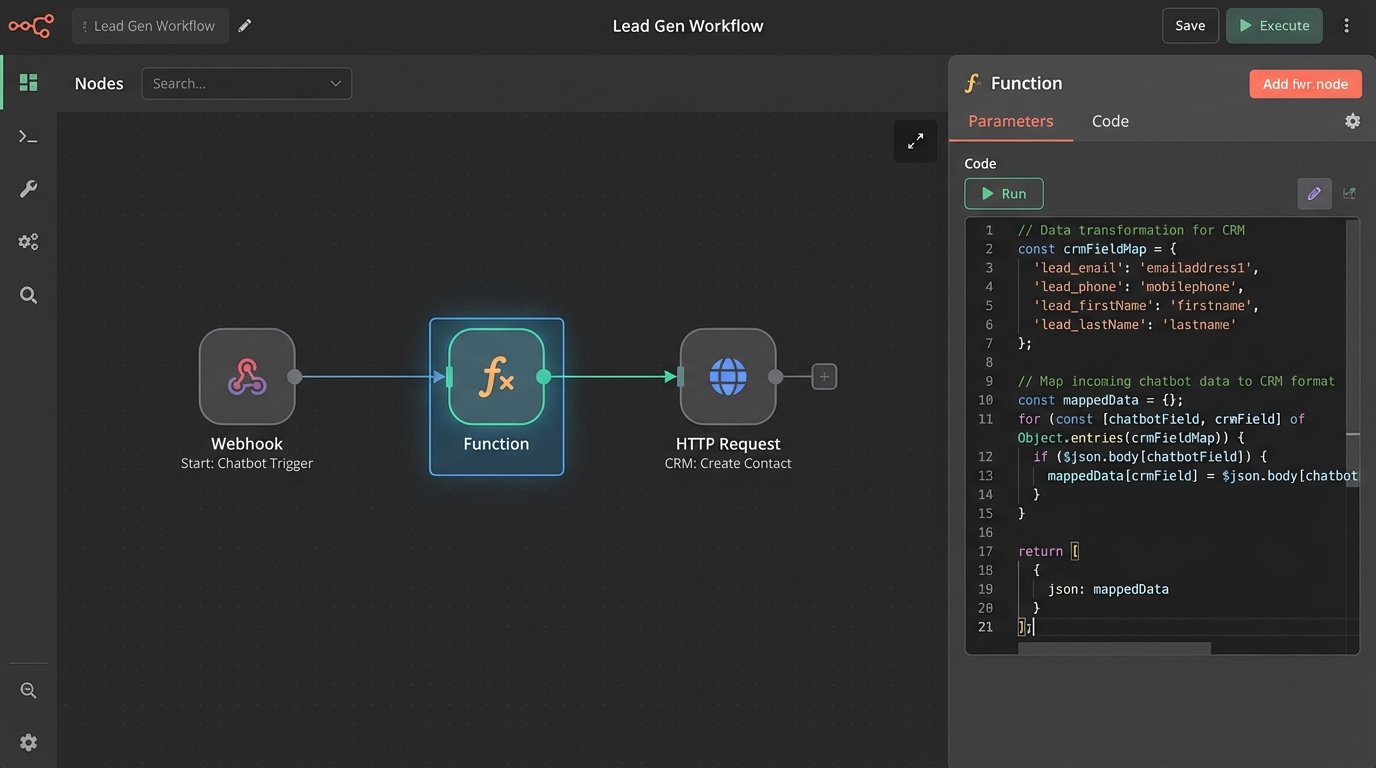
Task: Open the Nodes search dropdown arrow
Action: (336, 84)
